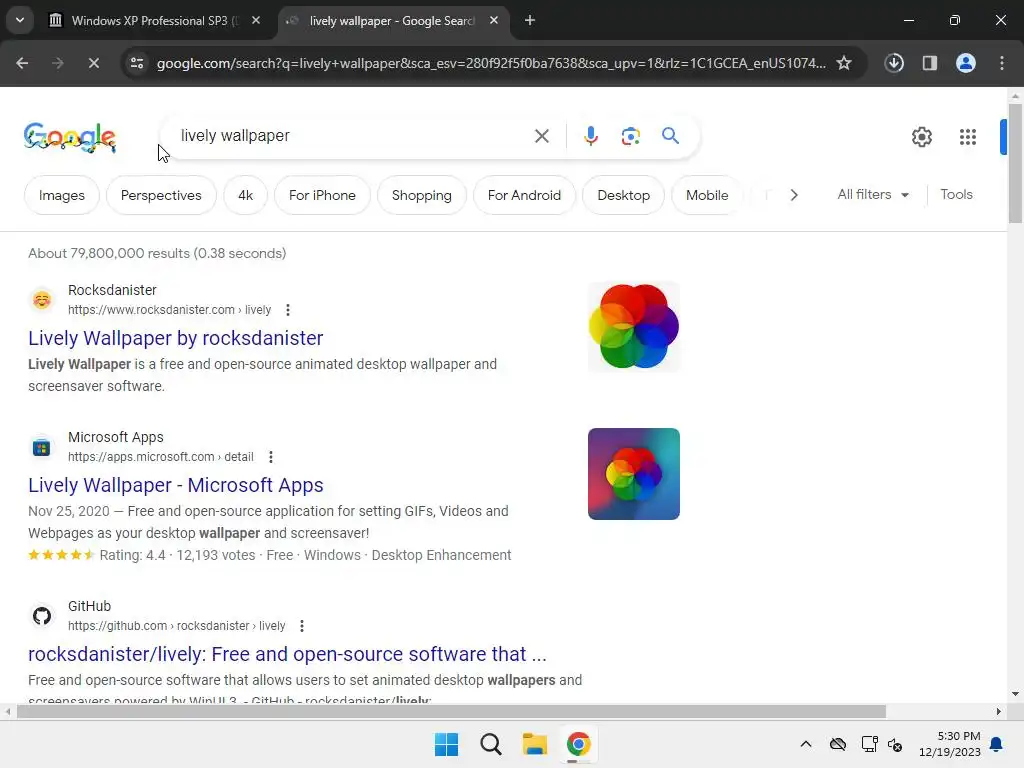1024x768 pixels.
Task: Select the lively wallpaper Google Search tab
Action: (391, 21)
